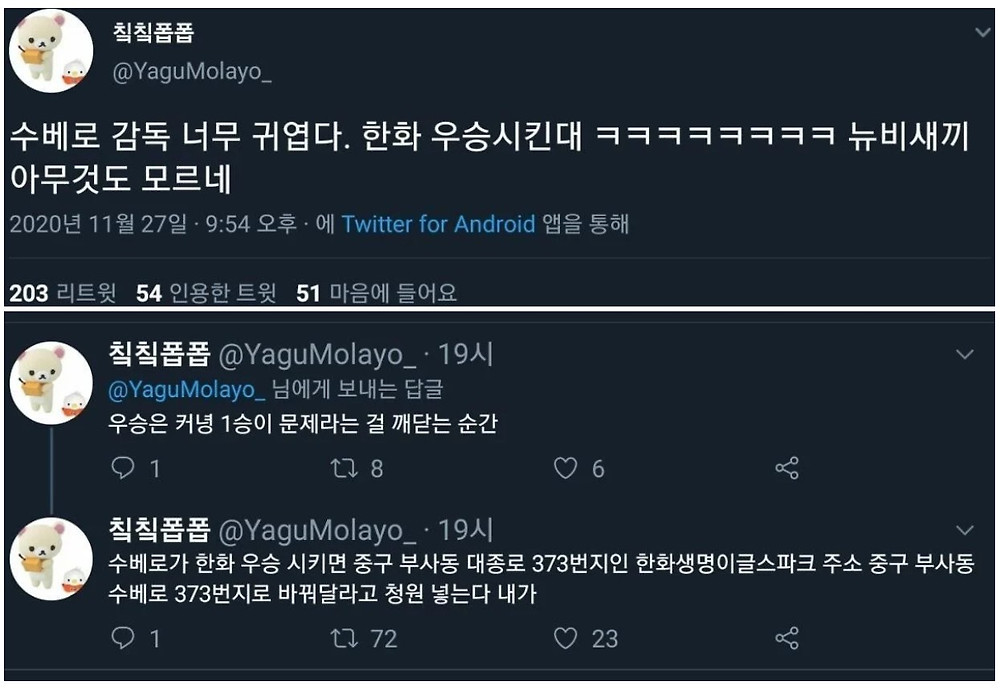View the 51 마음에 들어요 list
Image resolution: width=1000 pixels, height=690 pixels.
point(376,293)
